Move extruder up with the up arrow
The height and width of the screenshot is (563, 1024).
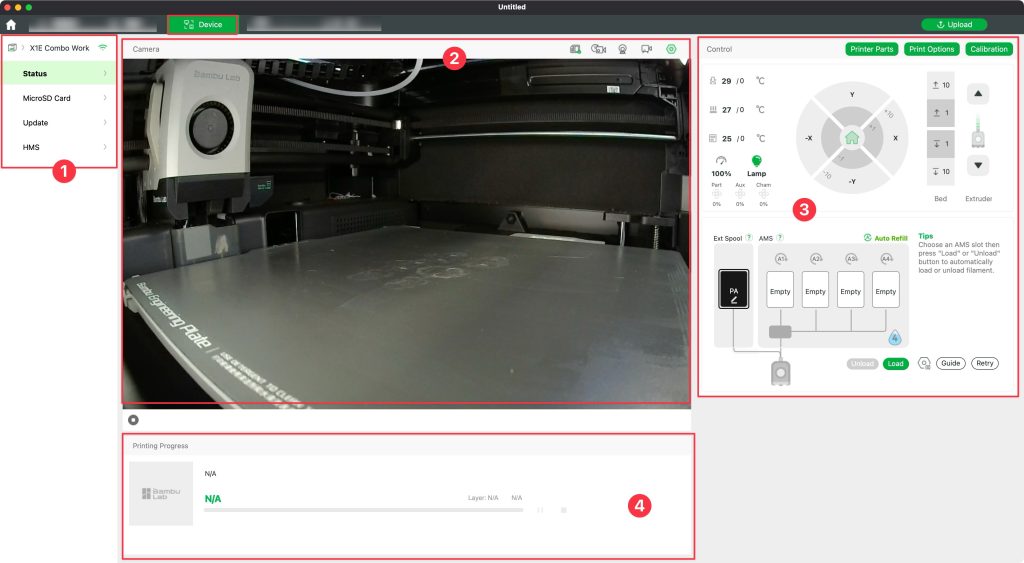[x=979, y=93]
